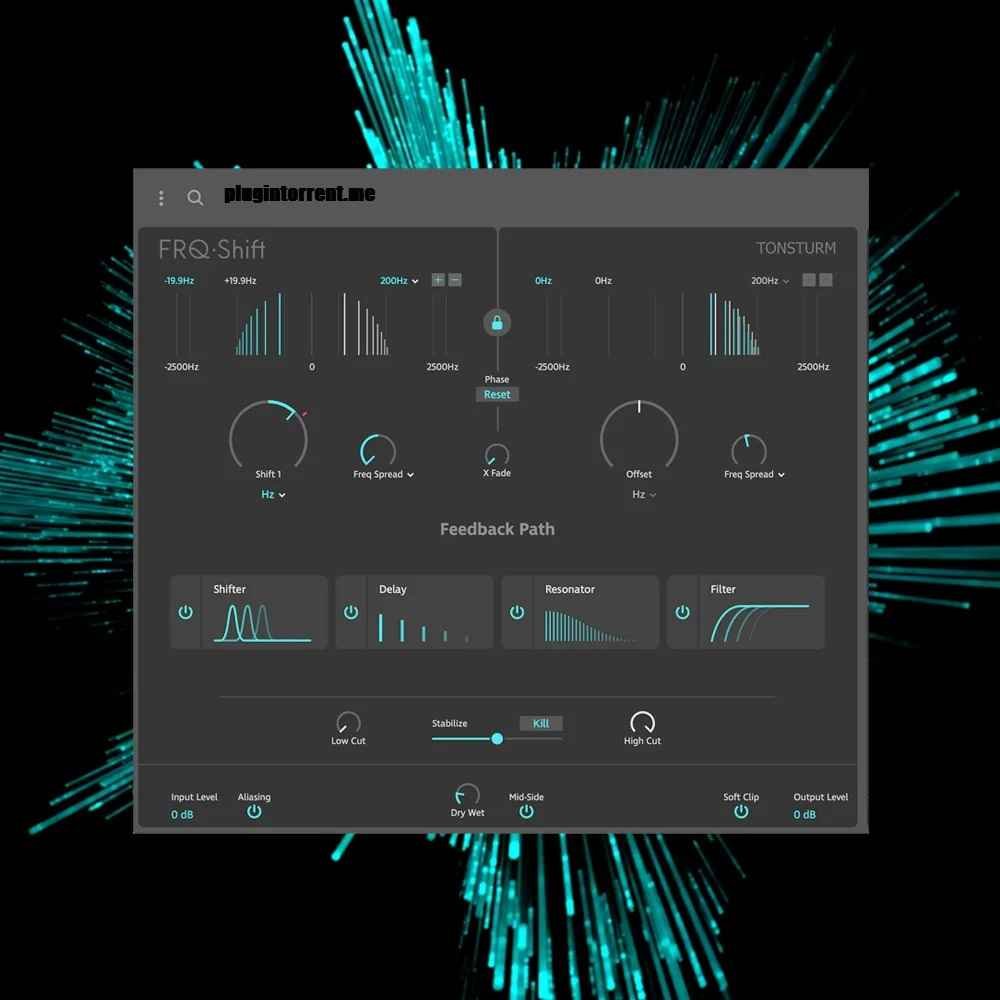This screenshot has height=1000, width=1000.
Task: Click the High Cut knob
Action: (x=642, y=723)
